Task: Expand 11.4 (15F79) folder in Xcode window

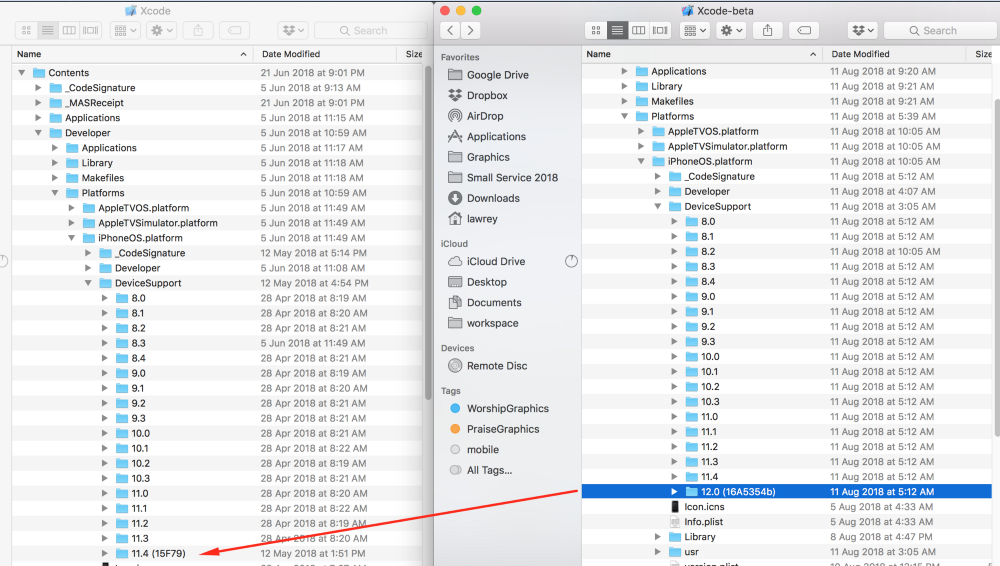Action: (105, 553)
